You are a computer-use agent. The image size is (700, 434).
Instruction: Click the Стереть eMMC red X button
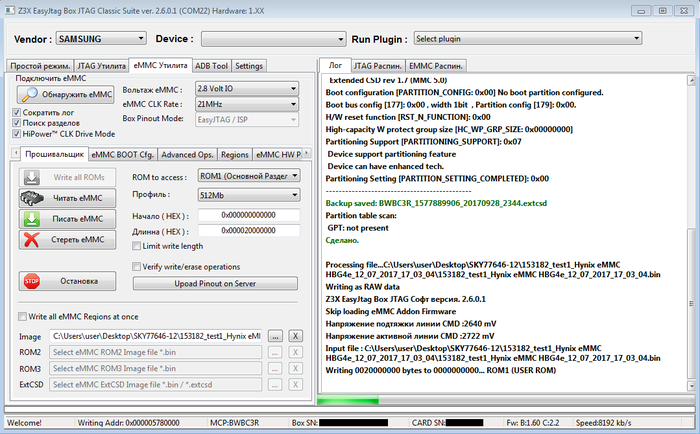coord(66,239)
